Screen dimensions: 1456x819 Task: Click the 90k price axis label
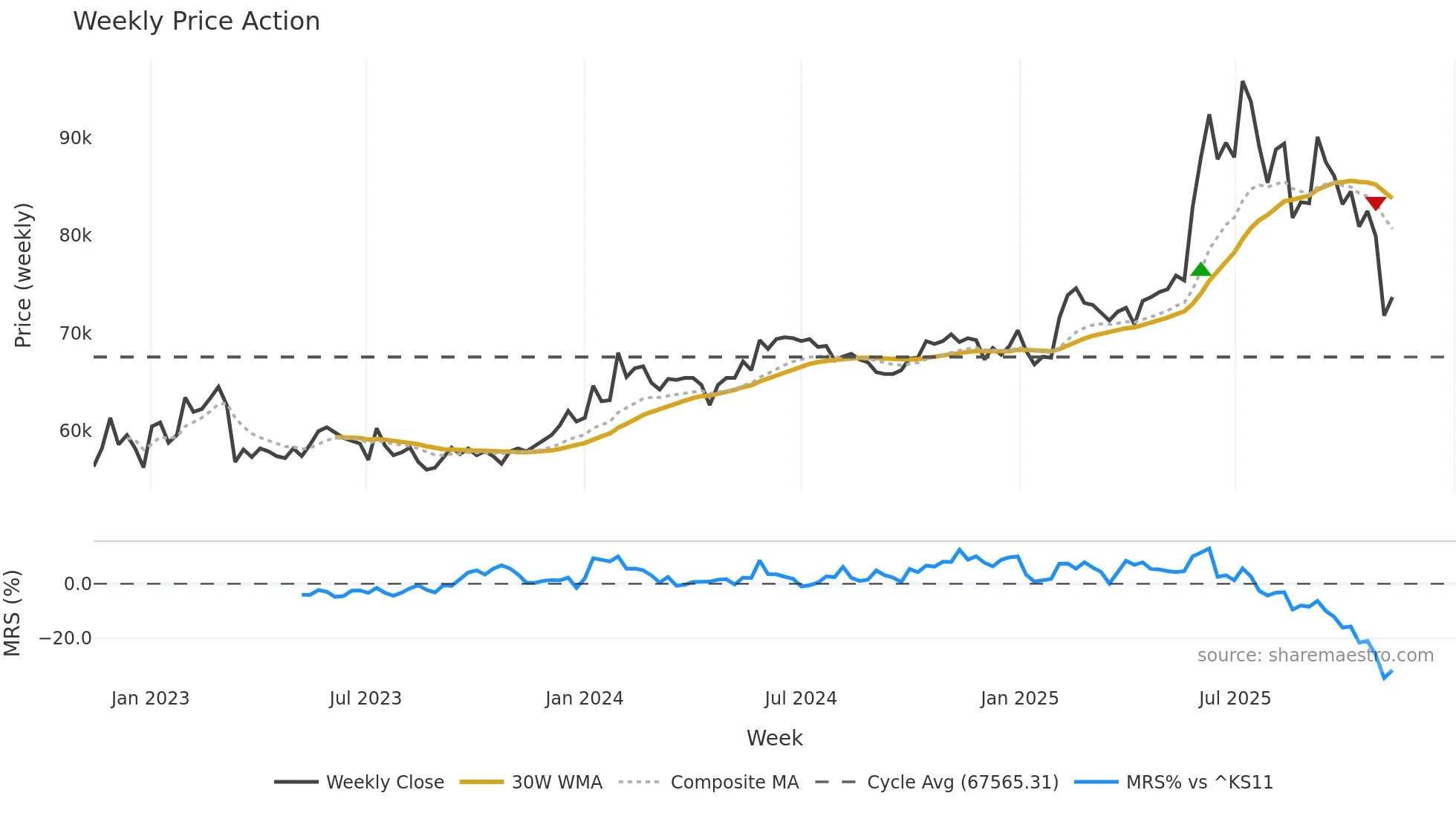pos(76,138)
